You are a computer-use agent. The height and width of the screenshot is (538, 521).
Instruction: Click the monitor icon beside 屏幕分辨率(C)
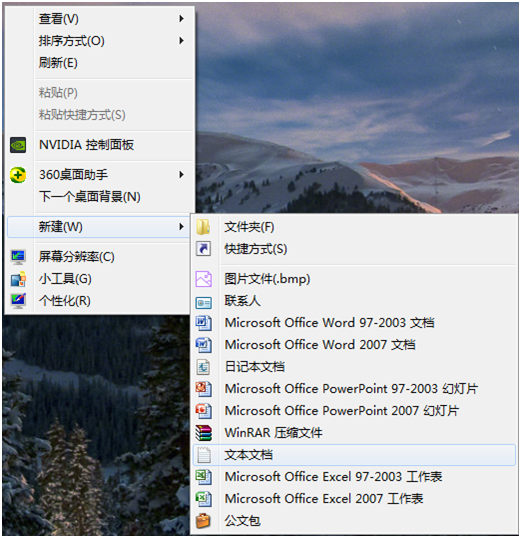click(x=18, y=257)
